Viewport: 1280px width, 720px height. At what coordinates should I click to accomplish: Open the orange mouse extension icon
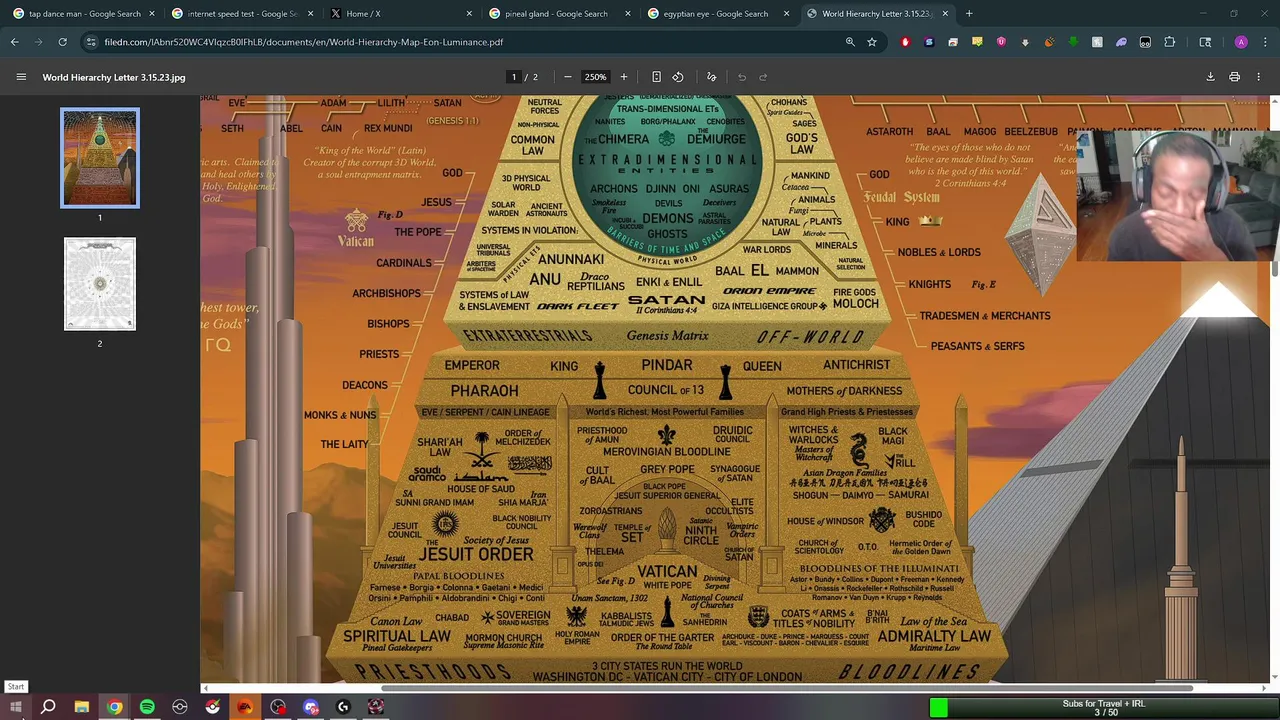(x=1049, y=42)
